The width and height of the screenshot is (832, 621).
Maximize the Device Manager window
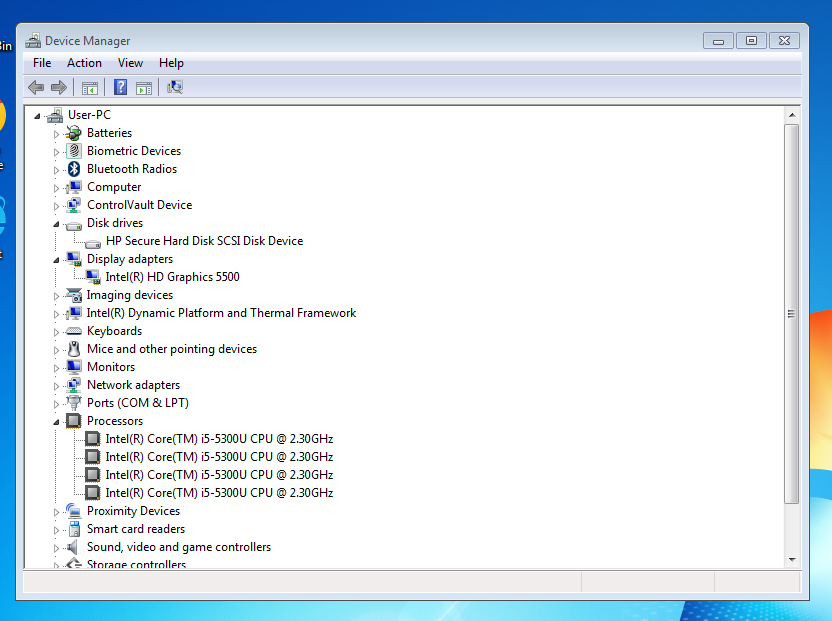[751, 41]
